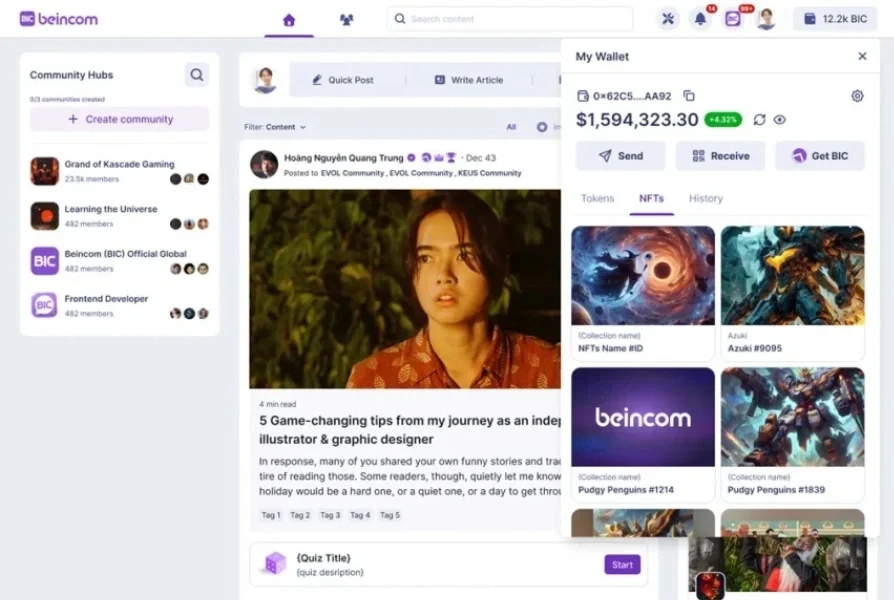Click Write Article button
The image size is (894, 600).
[469, 80]
